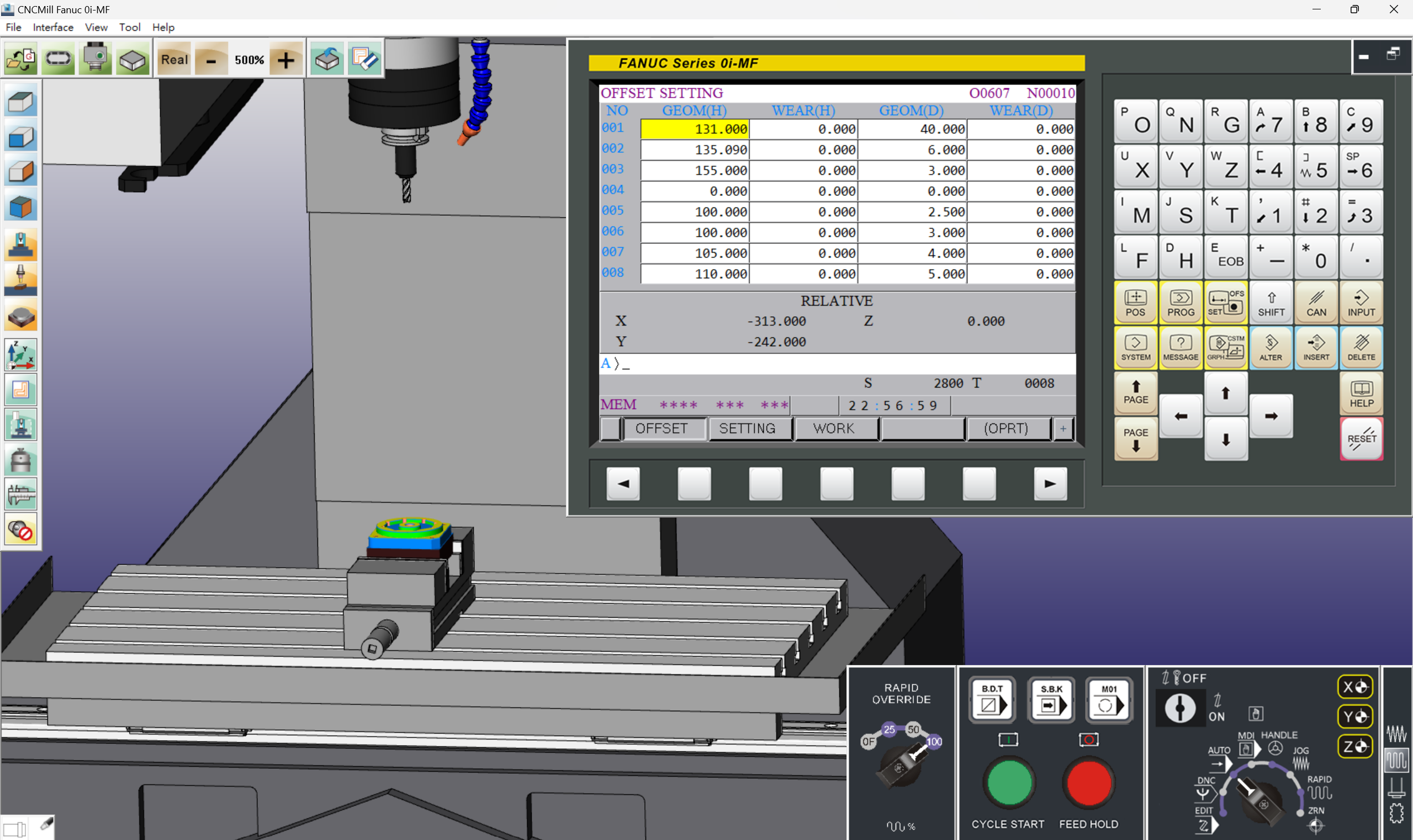Image resolution: width=1413 pixels, height=840 pixels.
Task: Click the cursor up arrow key
Action: [1226, 393]
